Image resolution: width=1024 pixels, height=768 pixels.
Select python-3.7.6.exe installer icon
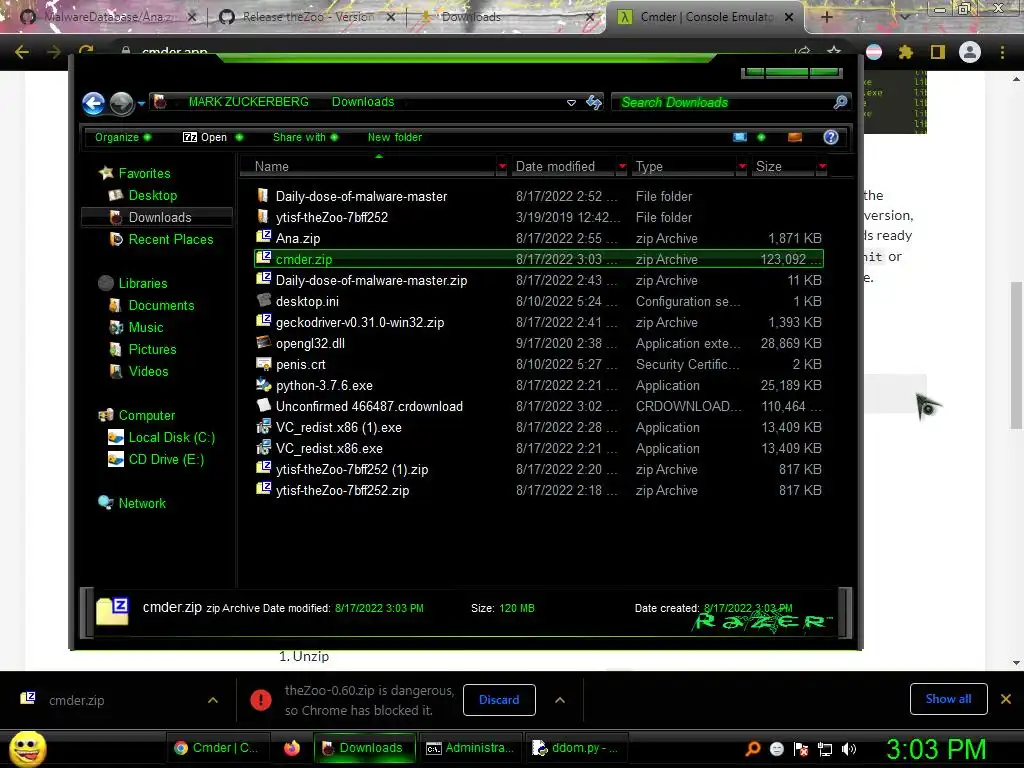pyautogui.click(x=264, y=385)
